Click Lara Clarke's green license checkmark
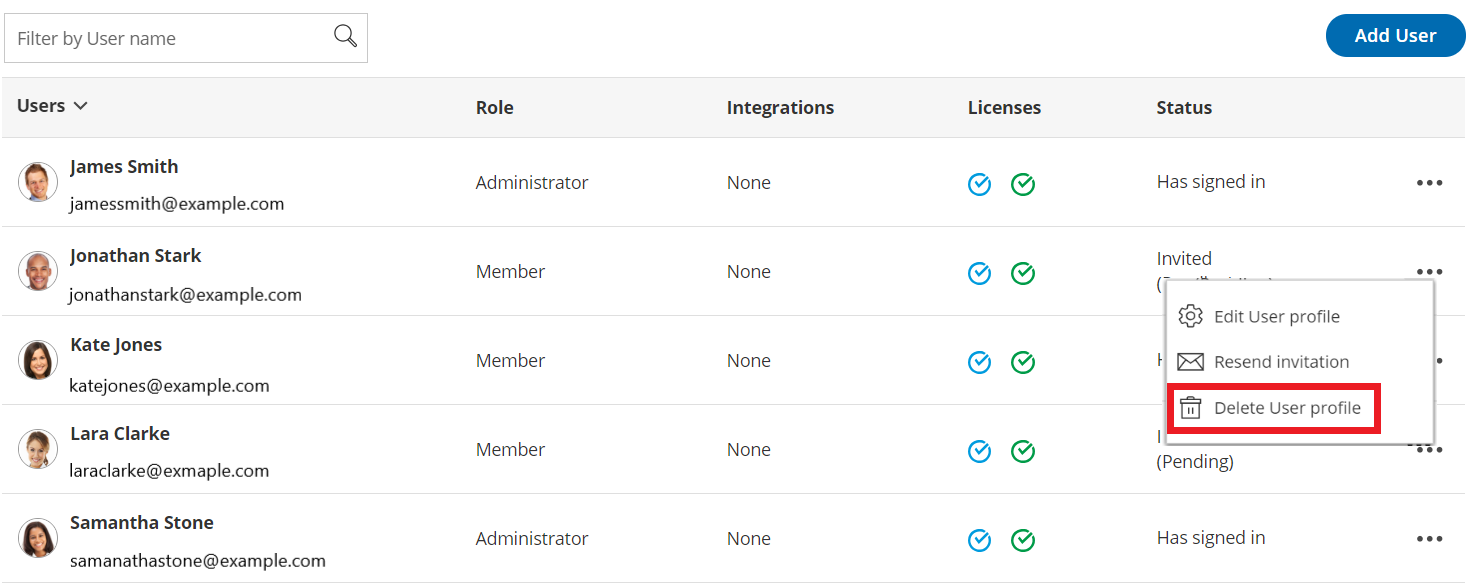Viewport: 1473px width, 583px height. pyautogui.click(x=1022, y=451)
